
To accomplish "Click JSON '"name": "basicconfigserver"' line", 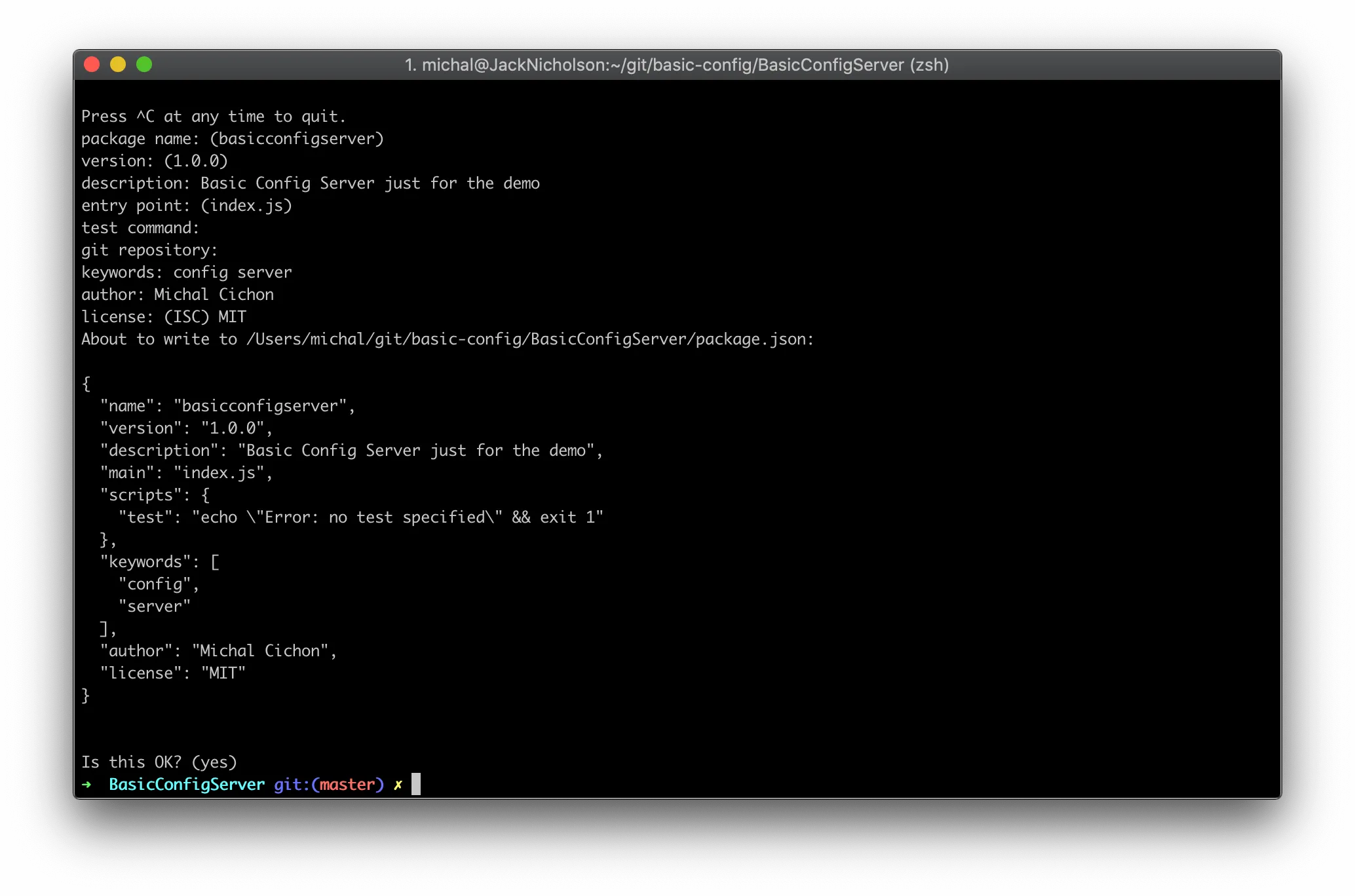I will [227, 406].
